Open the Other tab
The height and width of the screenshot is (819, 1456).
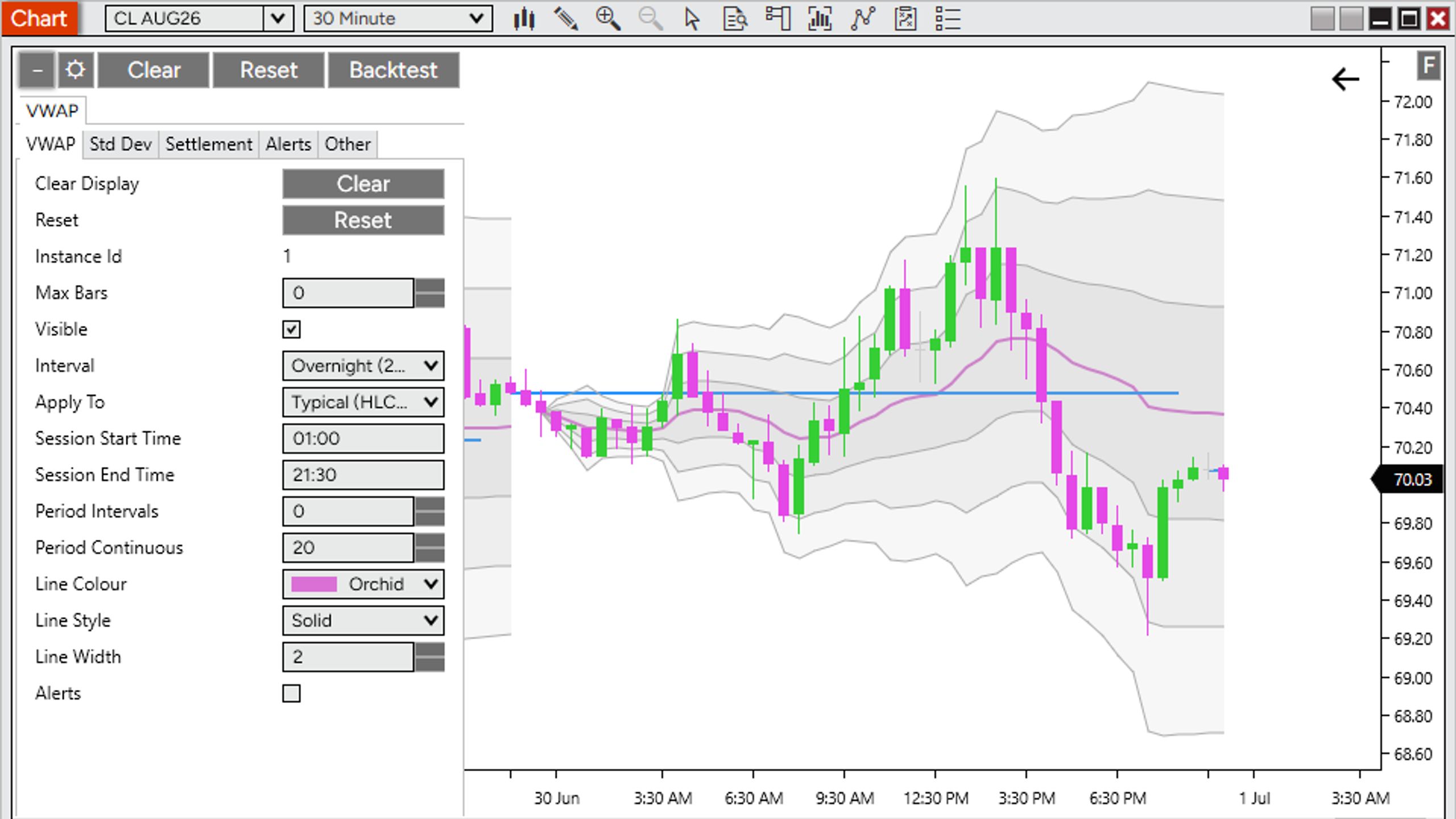coord(348,144)
